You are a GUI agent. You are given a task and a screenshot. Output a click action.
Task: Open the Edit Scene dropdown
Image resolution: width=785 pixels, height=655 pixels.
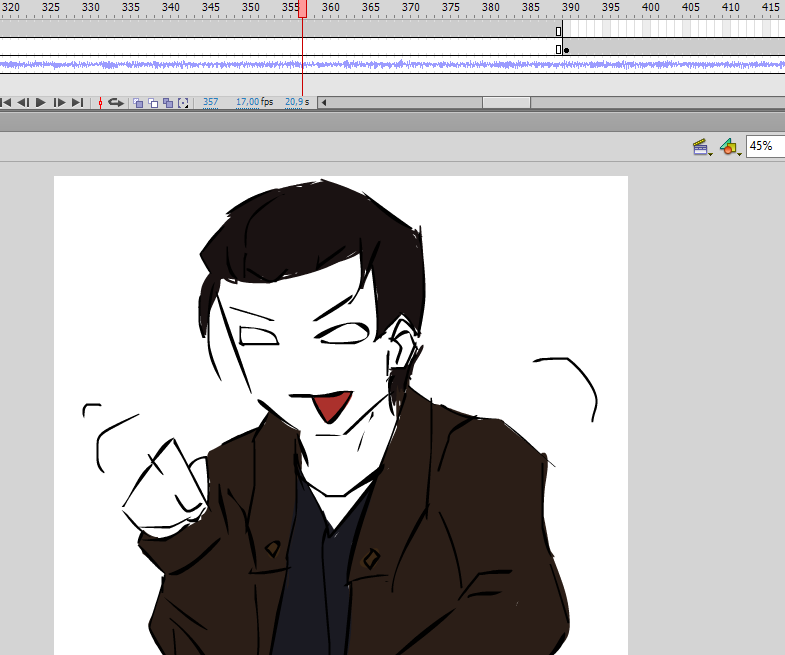(x=702, y=147)
